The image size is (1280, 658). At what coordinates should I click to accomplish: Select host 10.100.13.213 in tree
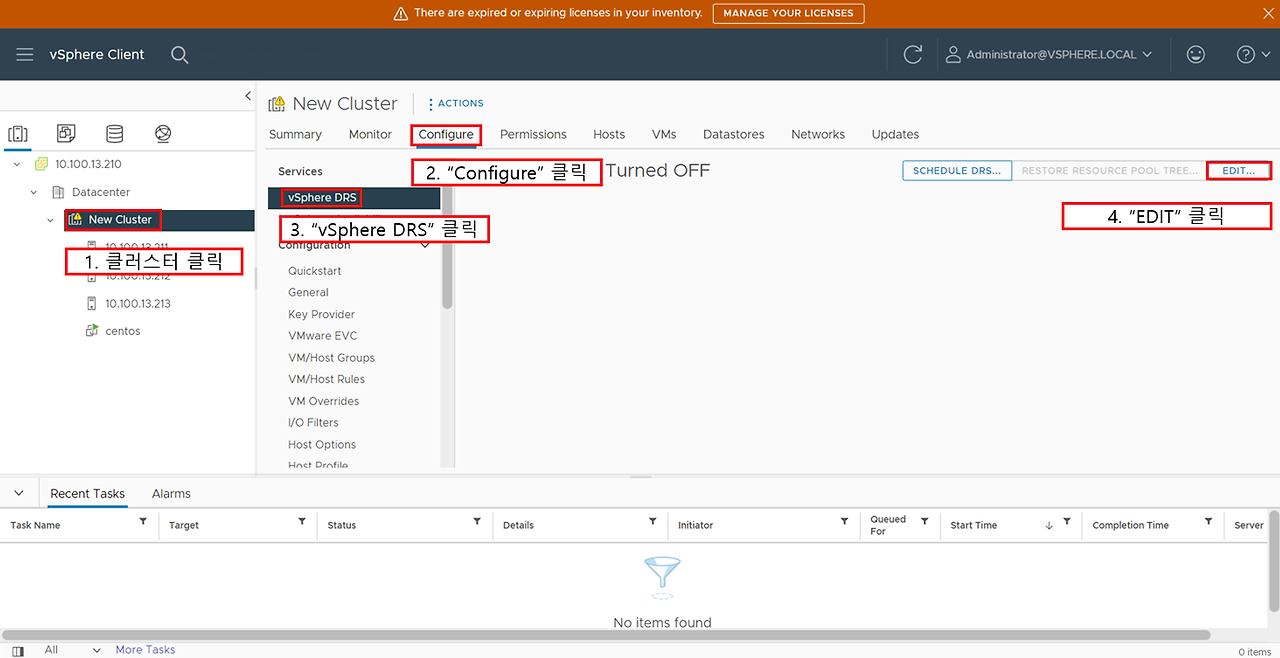point(138,304)
